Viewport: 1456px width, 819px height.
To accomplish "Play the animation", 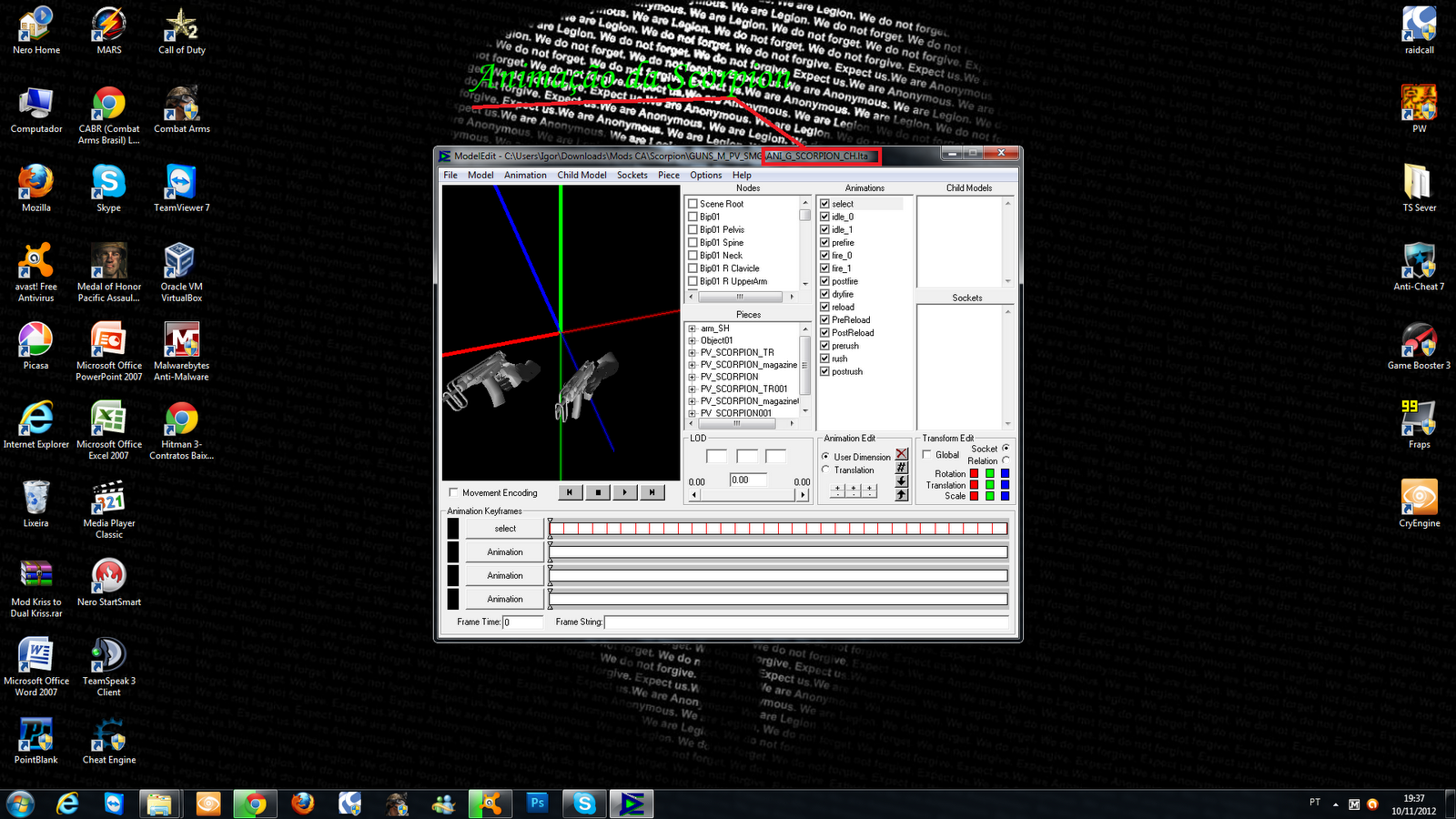I will tap(624, 492).
